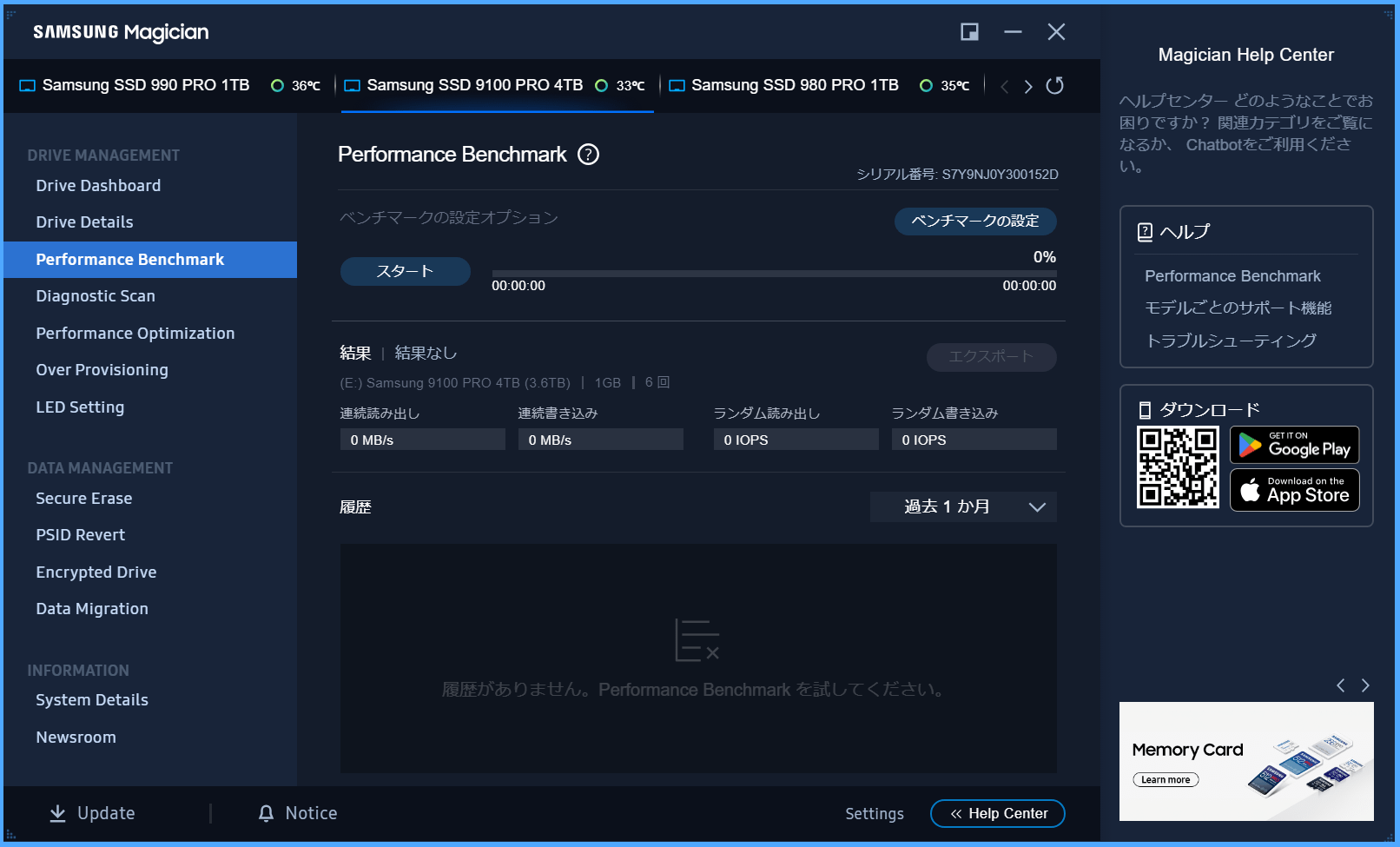Open the 過去 1 か月 history period dropdown
The image size is (1400, 847).
click(963, 506)
